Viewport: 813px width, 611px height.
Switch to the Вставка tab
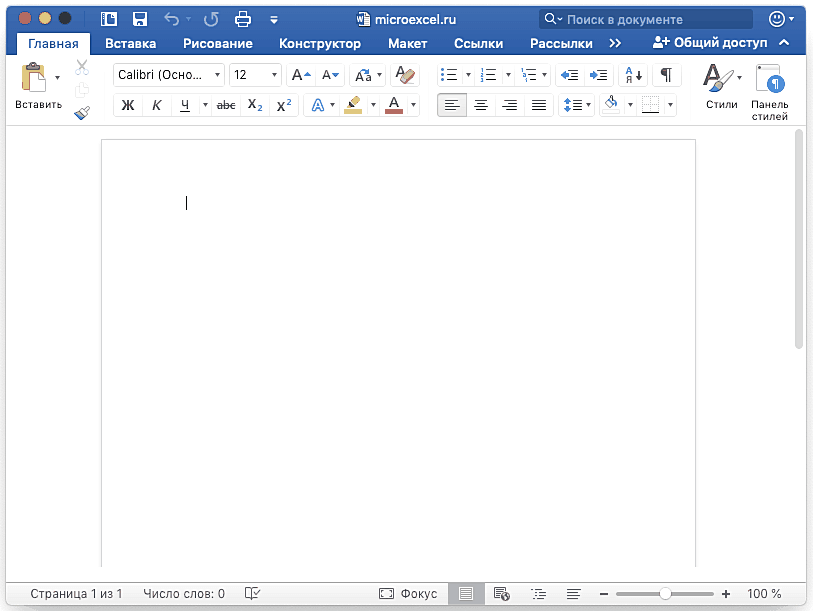pyautogui.click(x=130, y=43)
